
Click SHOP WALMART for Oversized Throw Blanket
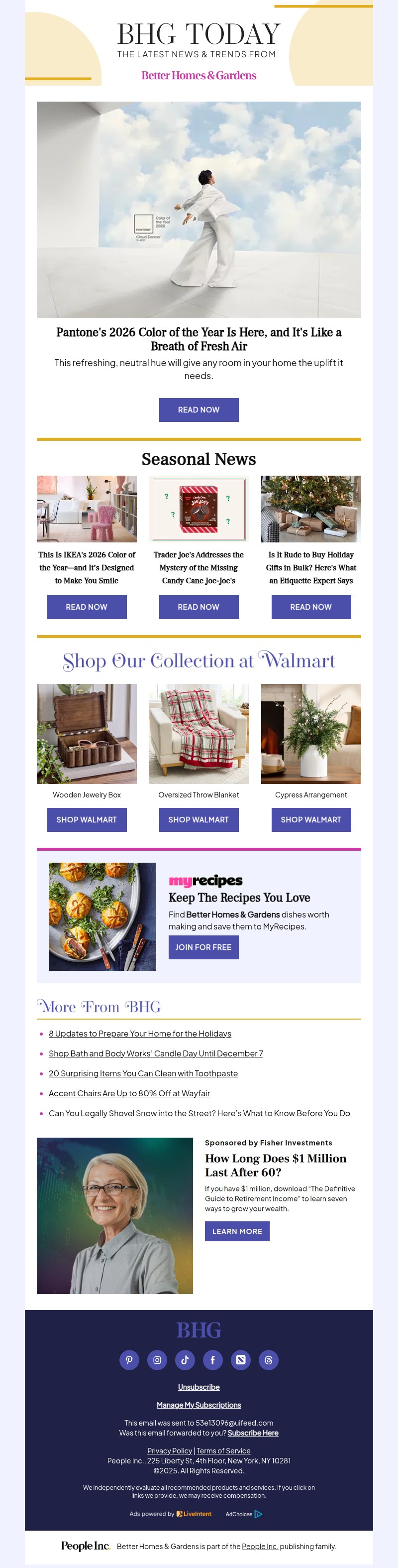[199, 820]
